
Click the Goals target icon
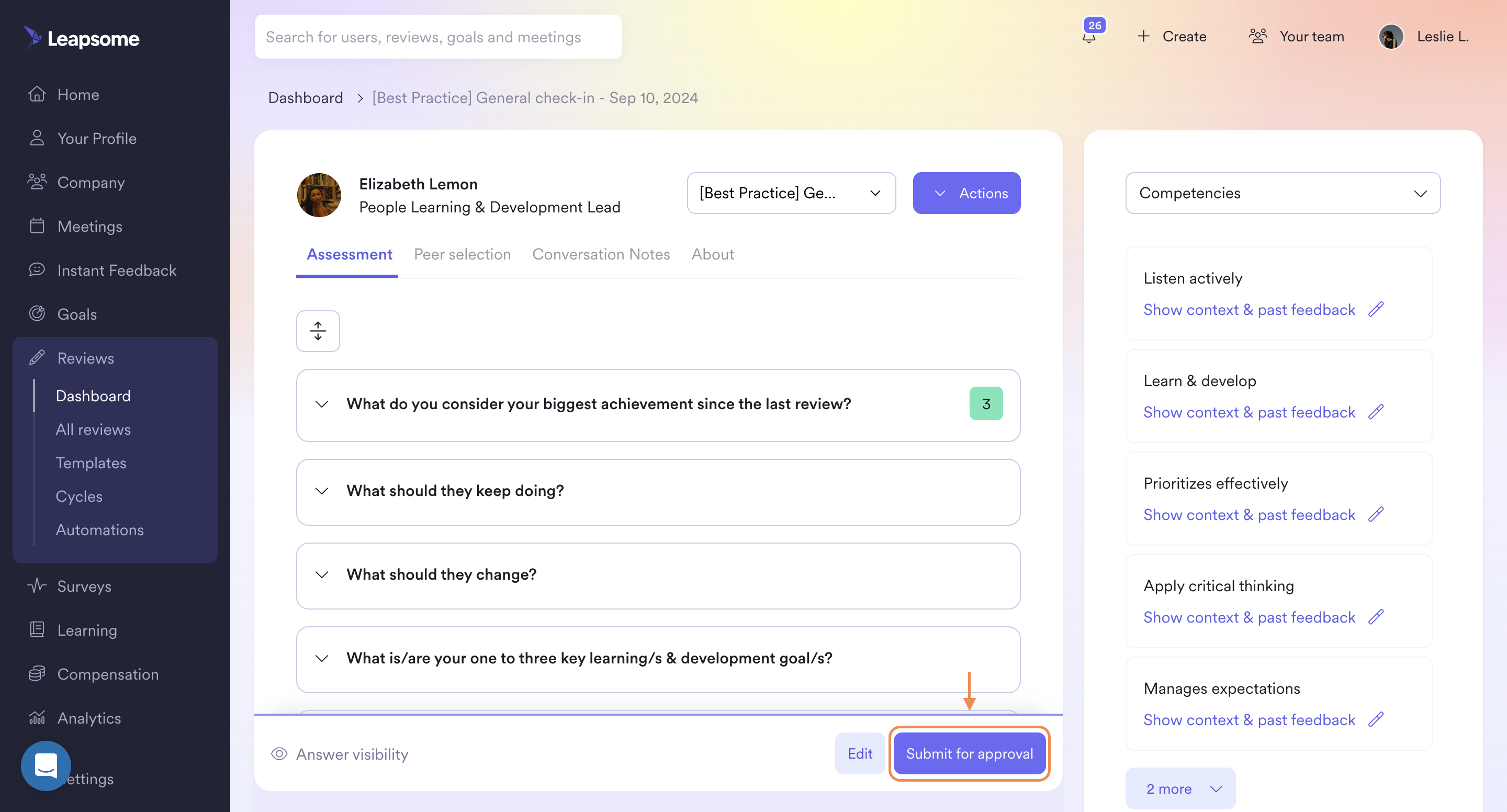tap(37, 313)
